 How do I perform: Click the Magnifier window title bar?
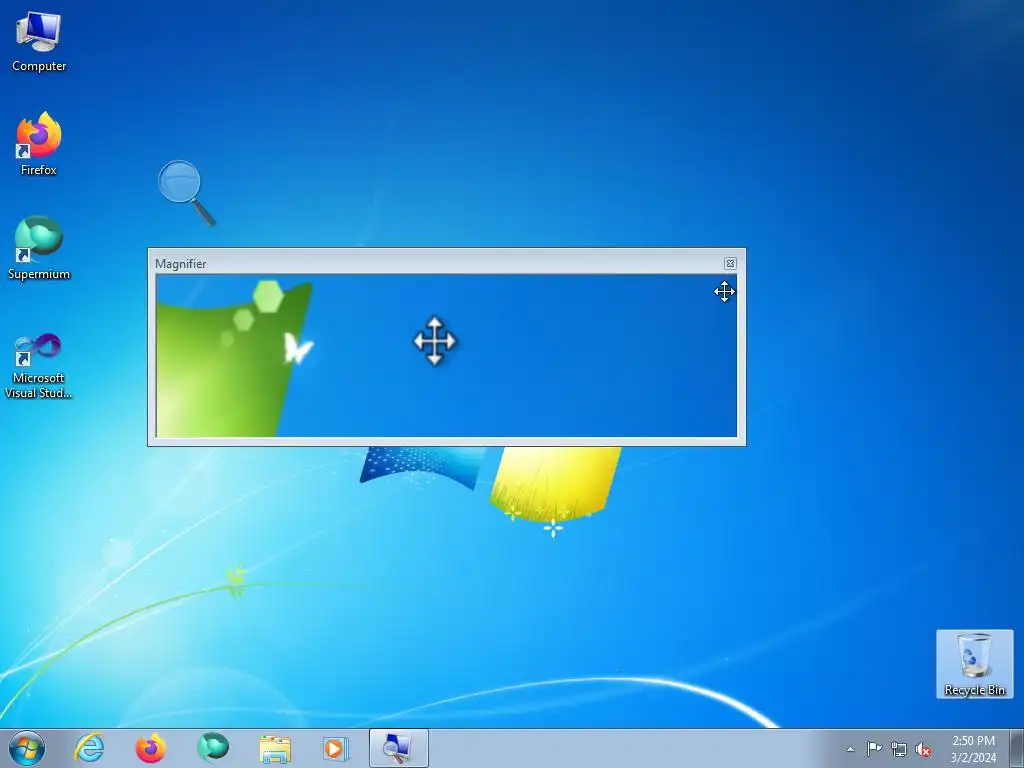pos(438,263)
